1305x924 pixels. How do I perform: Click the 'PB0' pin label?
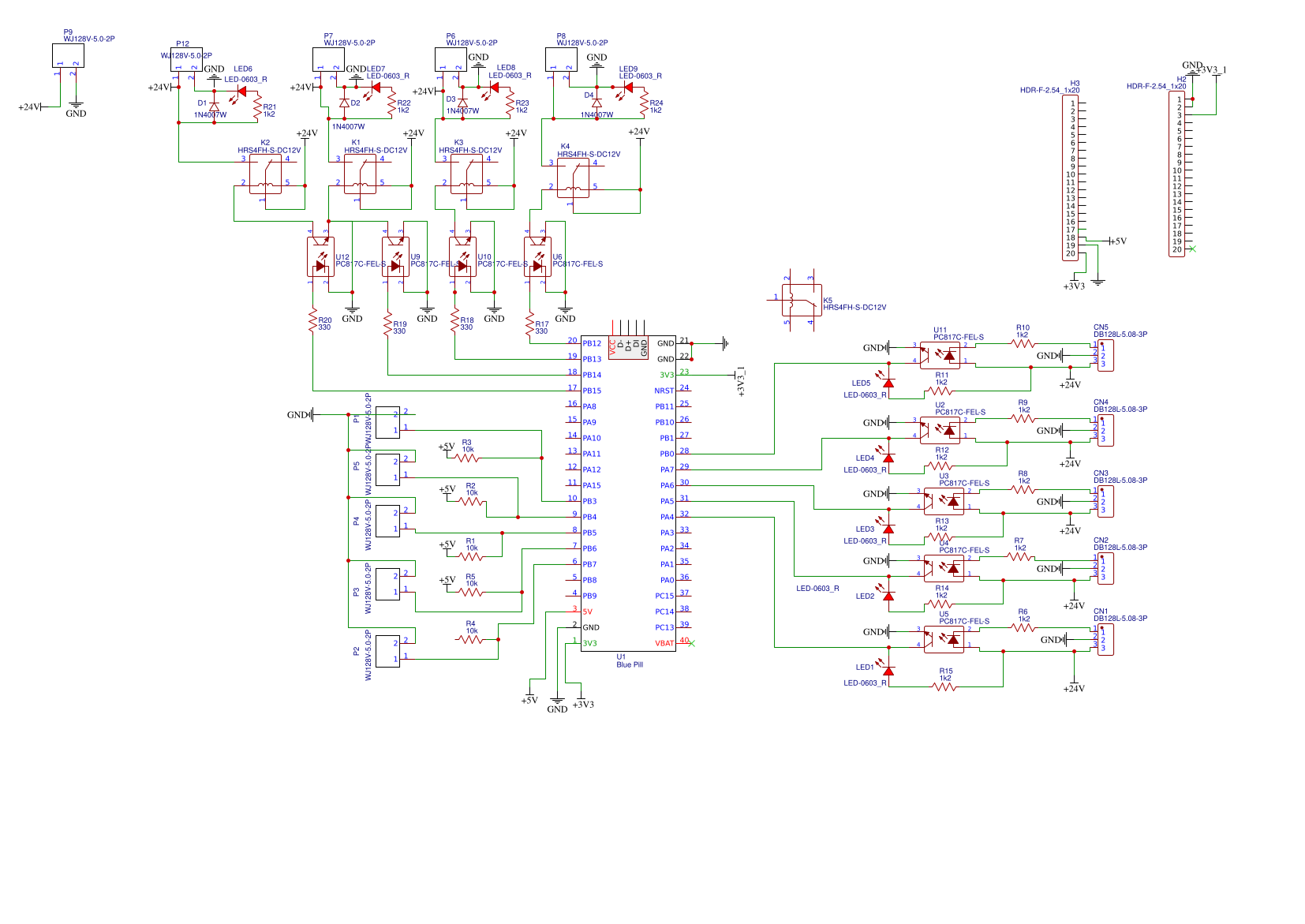point(667,454)
